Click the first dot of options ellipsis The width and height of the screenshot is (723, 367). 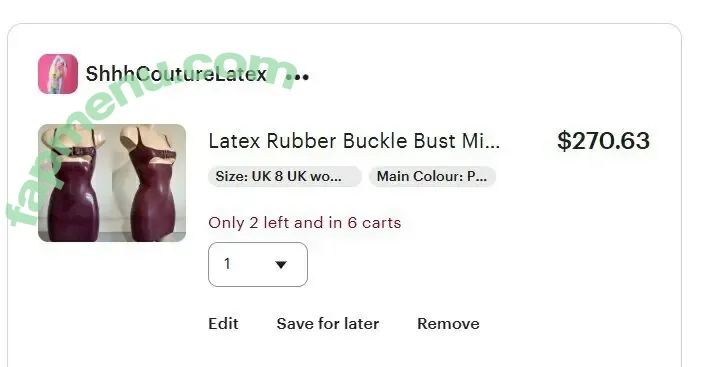289,77
